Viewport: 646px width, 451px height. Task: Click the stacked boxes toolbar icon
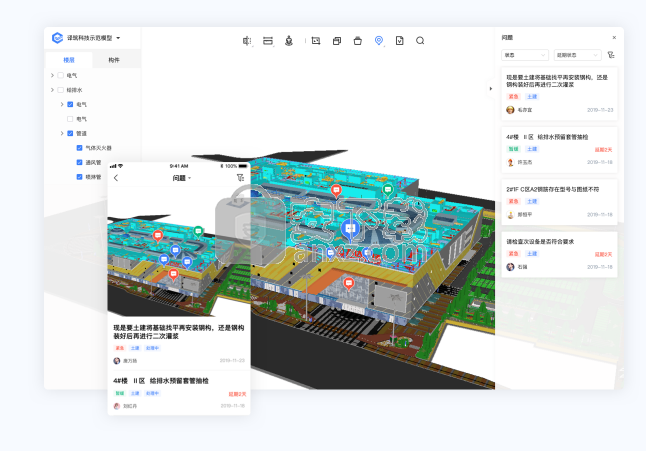coord(337,41)
